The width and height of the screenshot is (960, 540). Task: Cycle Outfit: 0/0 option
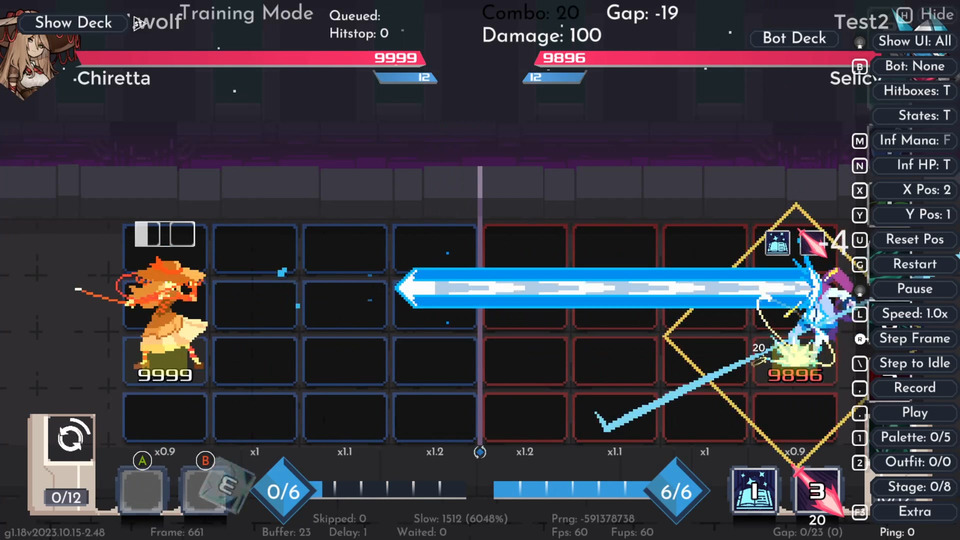click(915, 462)
